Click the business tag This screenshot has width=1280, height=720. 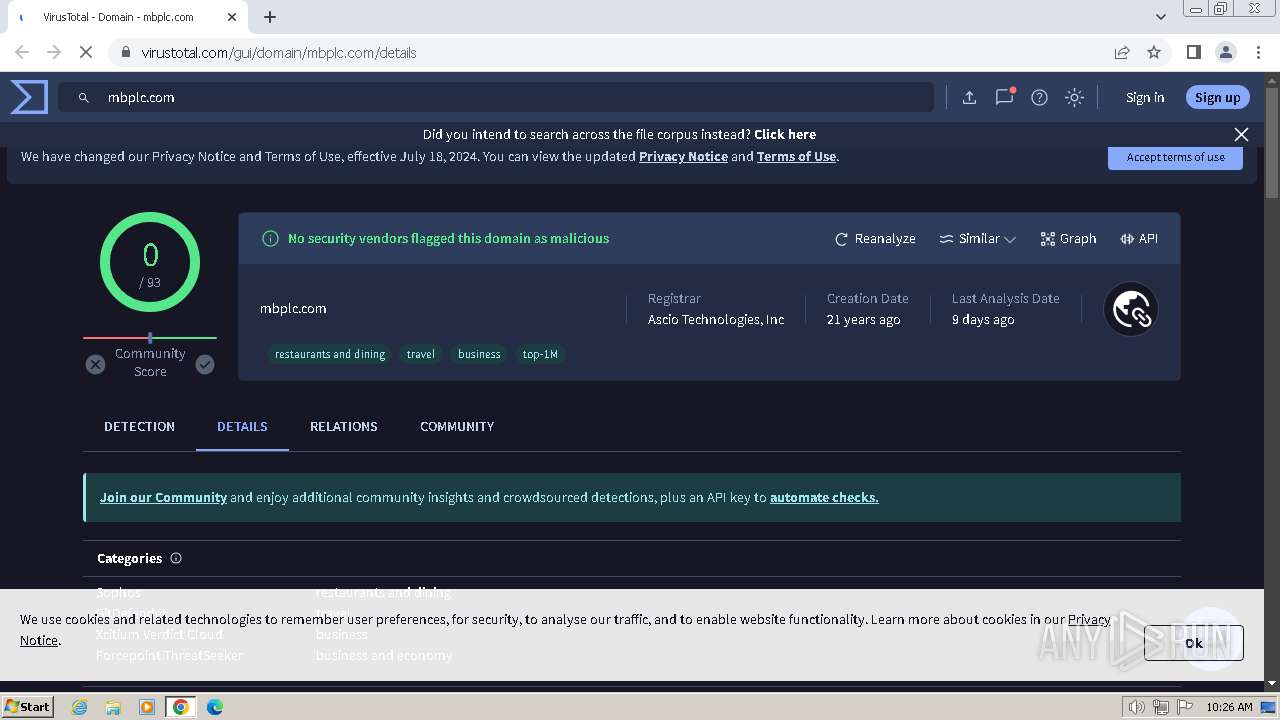[479, 354]
